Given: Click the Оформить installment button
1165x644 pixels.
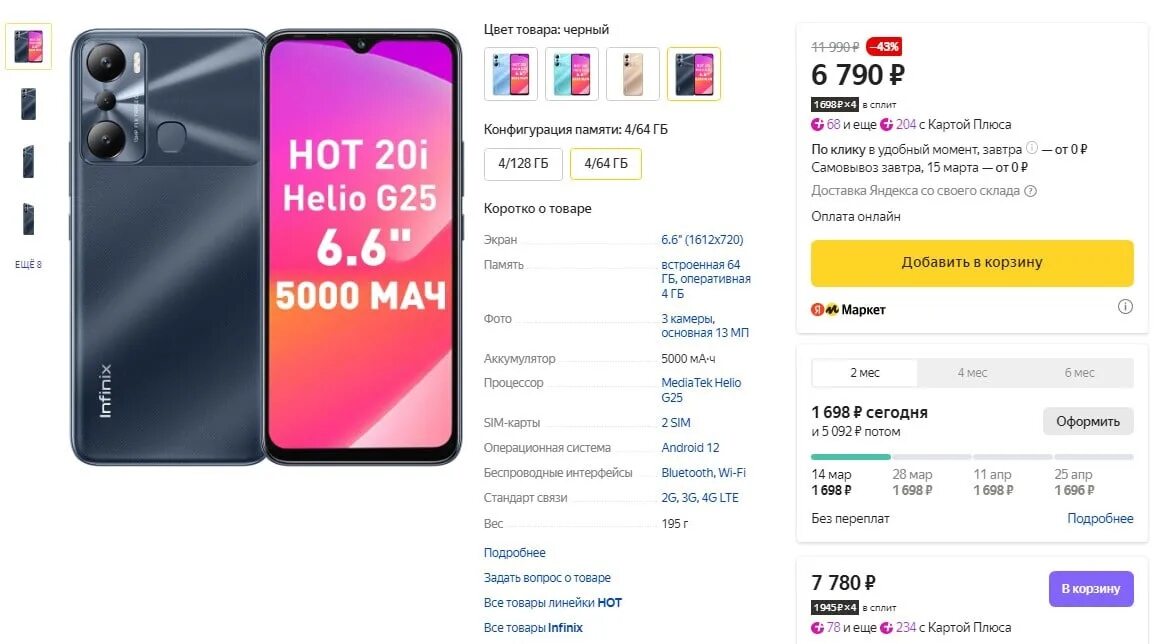Looking at the screenshot, I should pos(1088,421).
